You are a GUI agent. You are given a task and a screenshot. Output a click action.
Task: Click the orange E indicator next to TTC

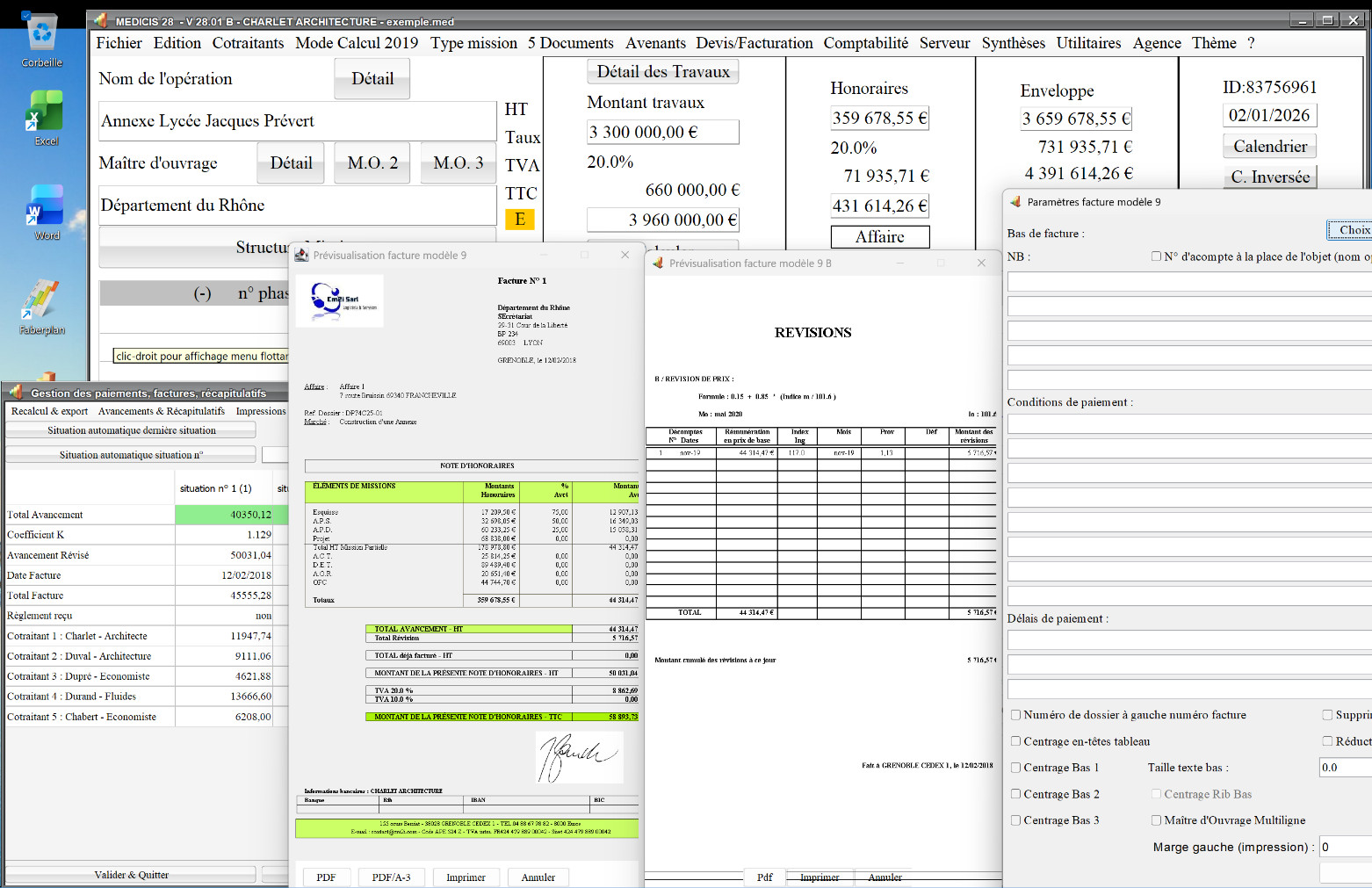[520, 219]
